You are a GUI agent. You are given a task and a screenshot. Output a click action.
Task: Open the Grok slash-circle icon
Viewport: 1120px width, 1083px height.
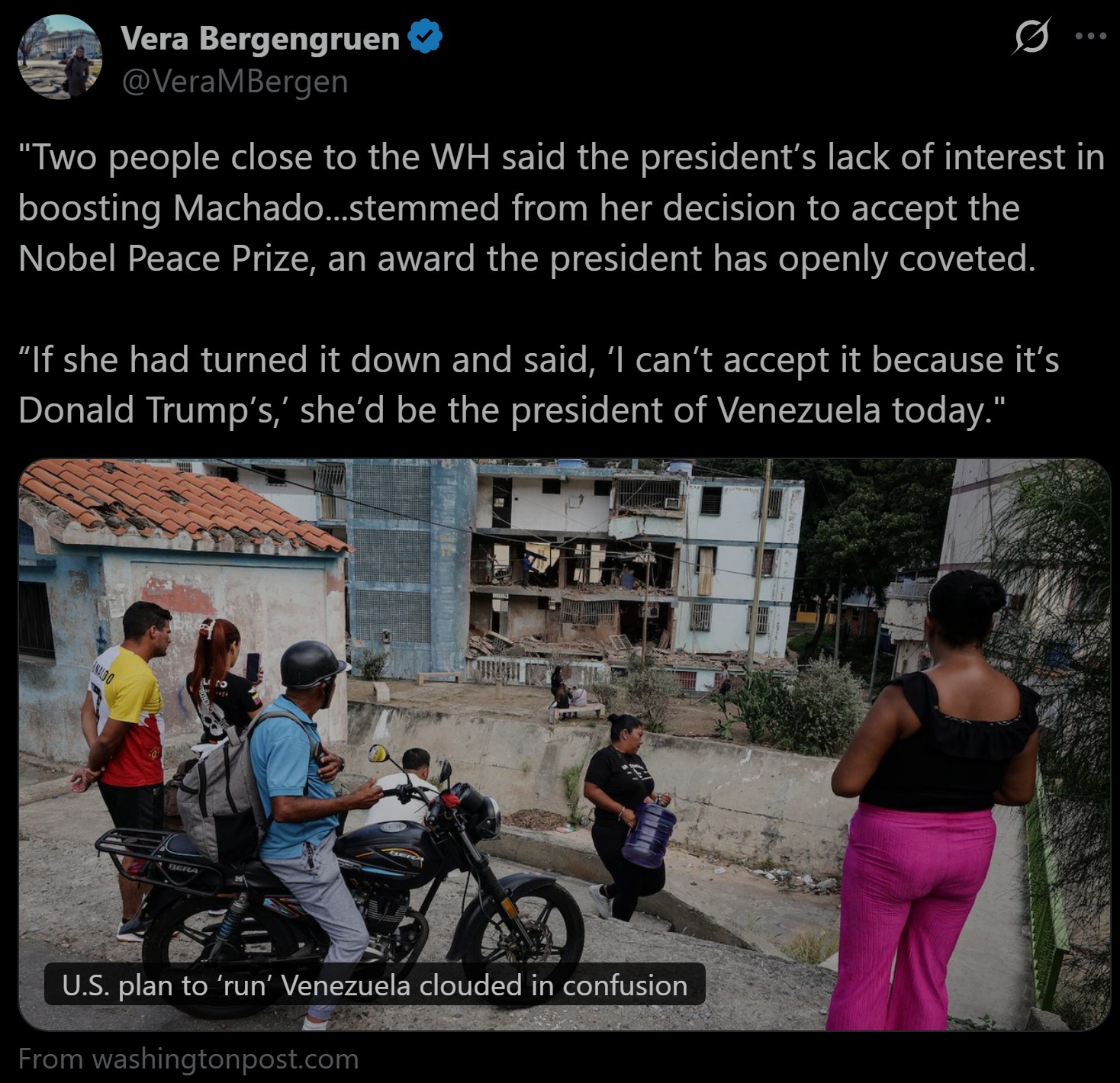pos(1031,36)
